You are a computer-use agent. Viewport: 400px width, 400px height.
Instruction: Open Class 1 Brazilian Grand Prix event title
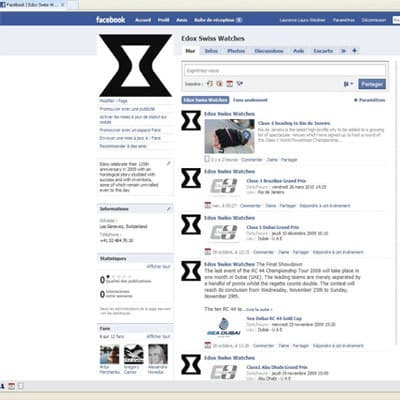276,181
